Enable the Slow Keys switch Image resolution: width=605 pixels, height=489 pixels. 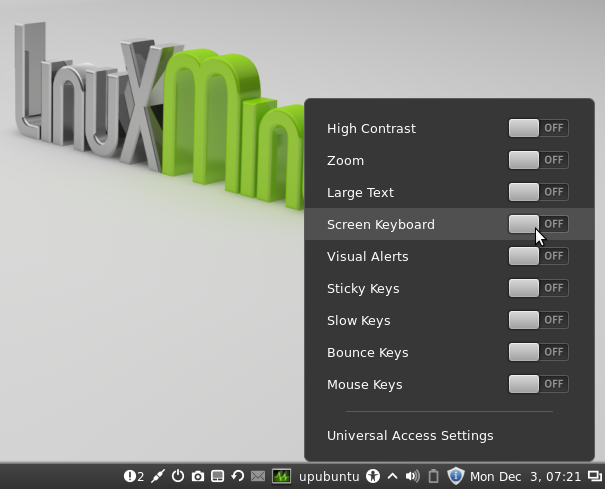538,320
